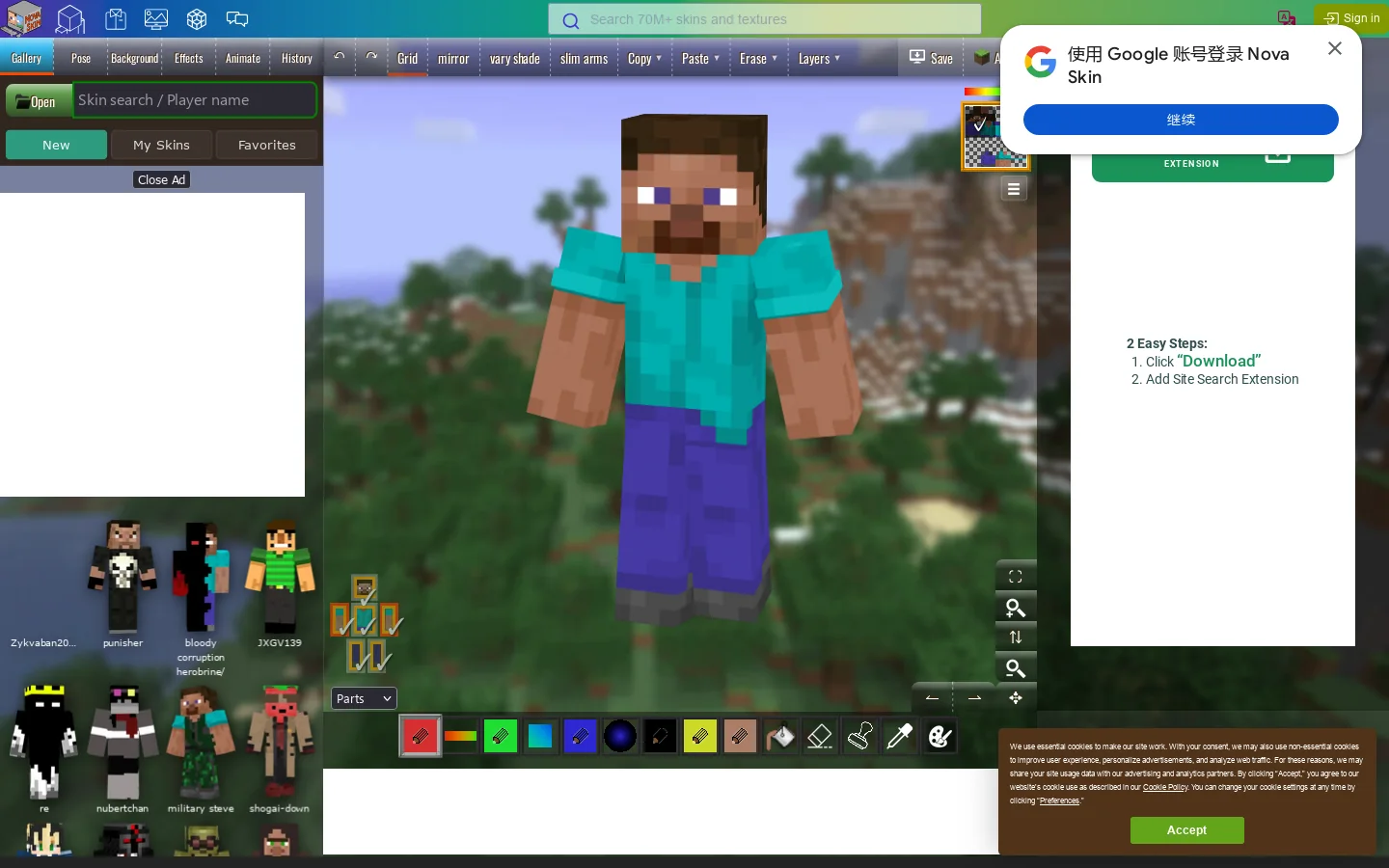
Task: Click the Sign in button
Action: 1351,18
